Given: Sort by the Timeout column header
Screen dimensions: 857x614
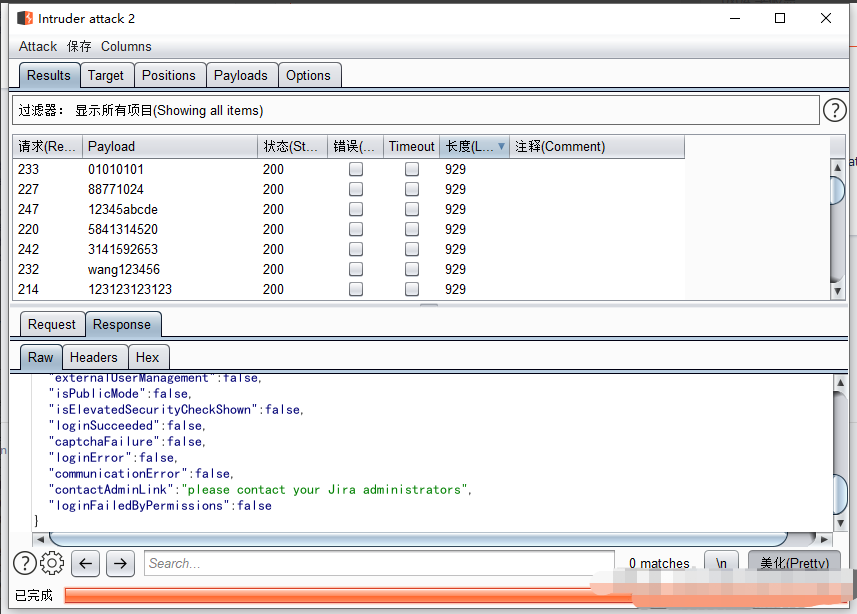Looking at the screenshot, I should 412,147.
